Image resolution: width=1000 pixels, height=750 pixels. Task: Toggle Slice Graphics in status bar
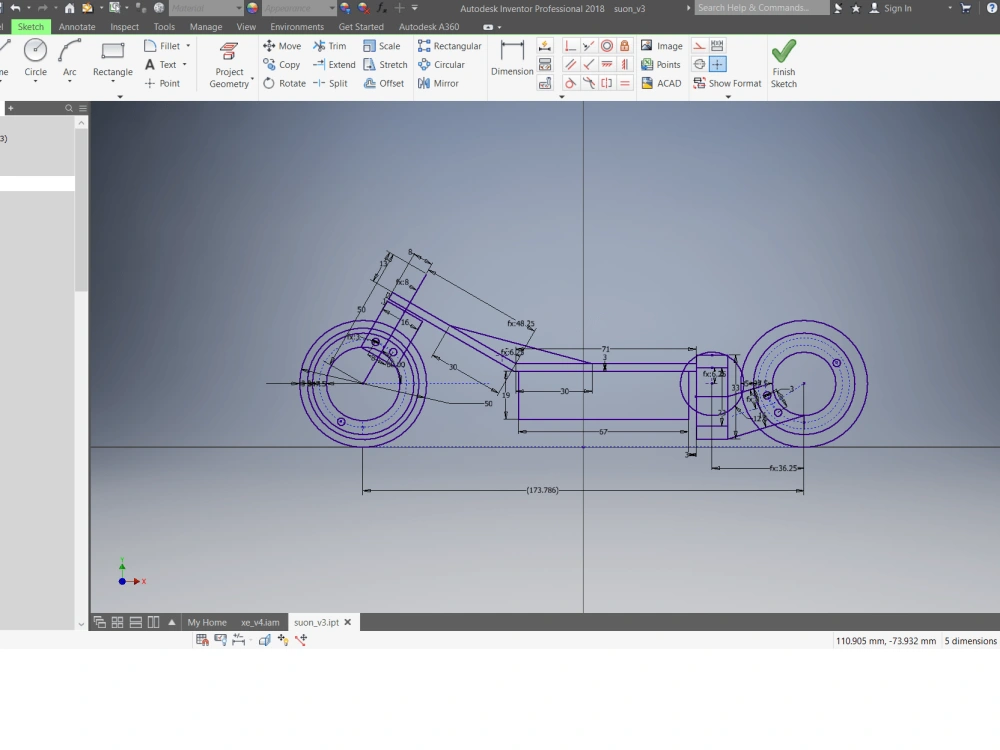click(x=265, y=640)
